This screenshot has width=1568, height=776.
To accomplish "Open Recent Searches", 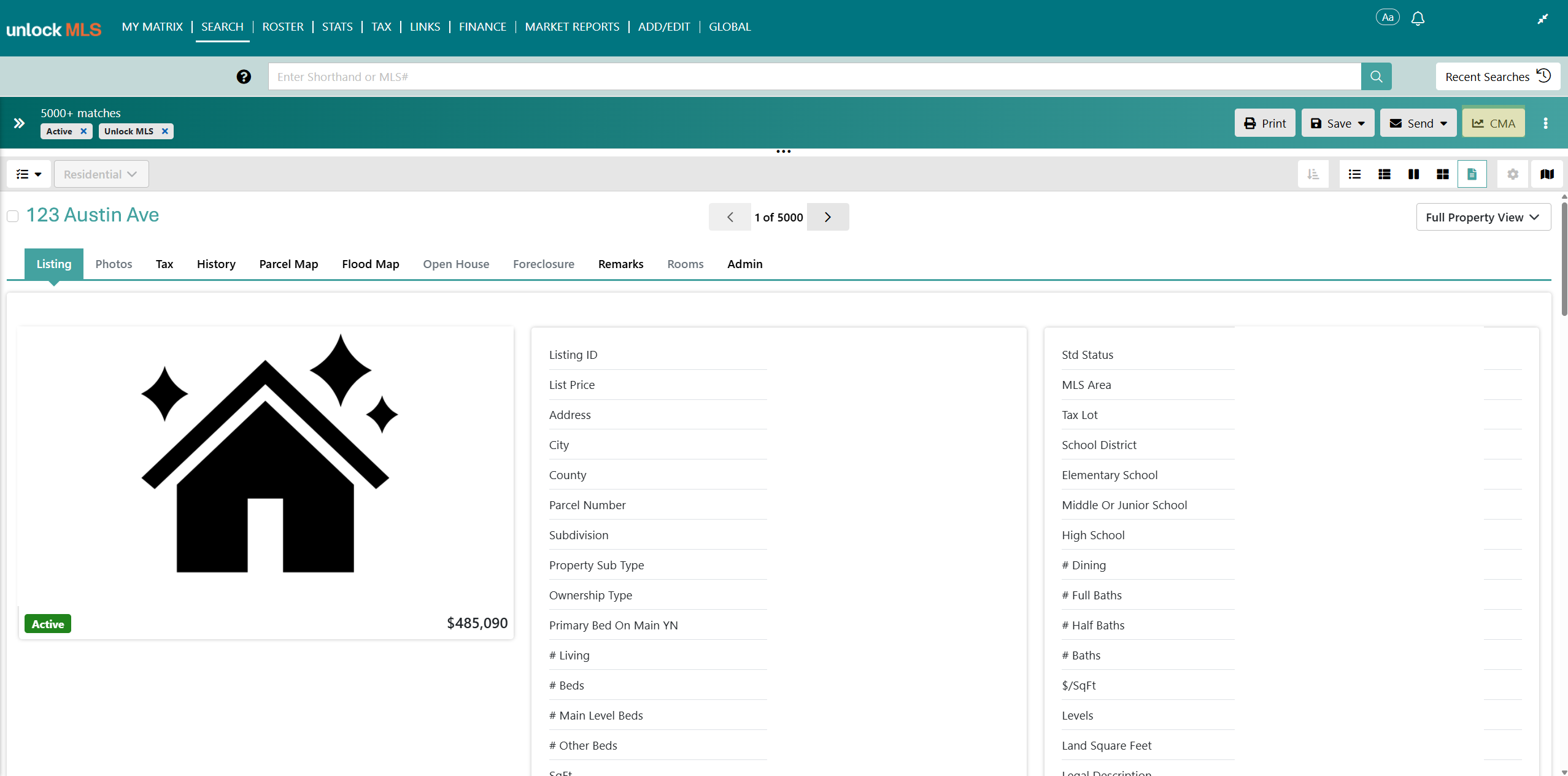I will [1498, 77].
